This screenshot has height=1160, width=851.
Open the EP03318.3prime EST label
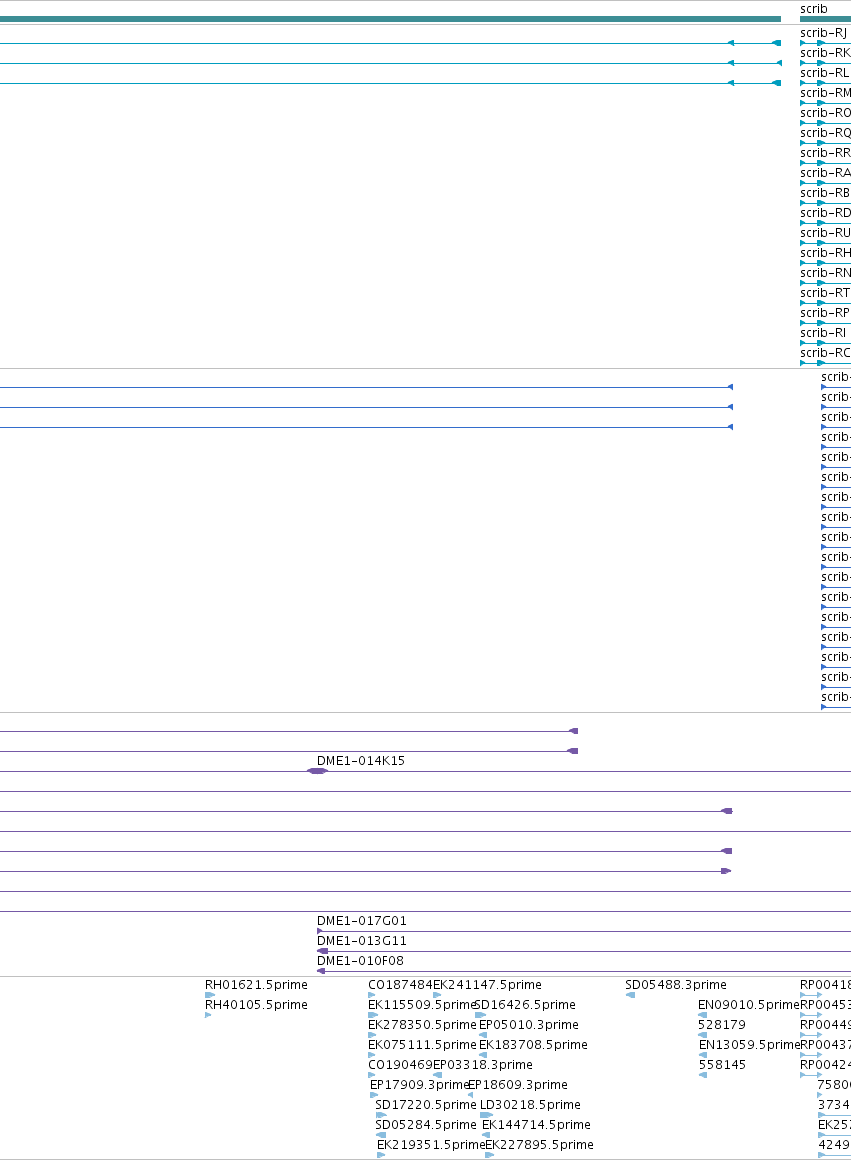[x=482, y=1065]
